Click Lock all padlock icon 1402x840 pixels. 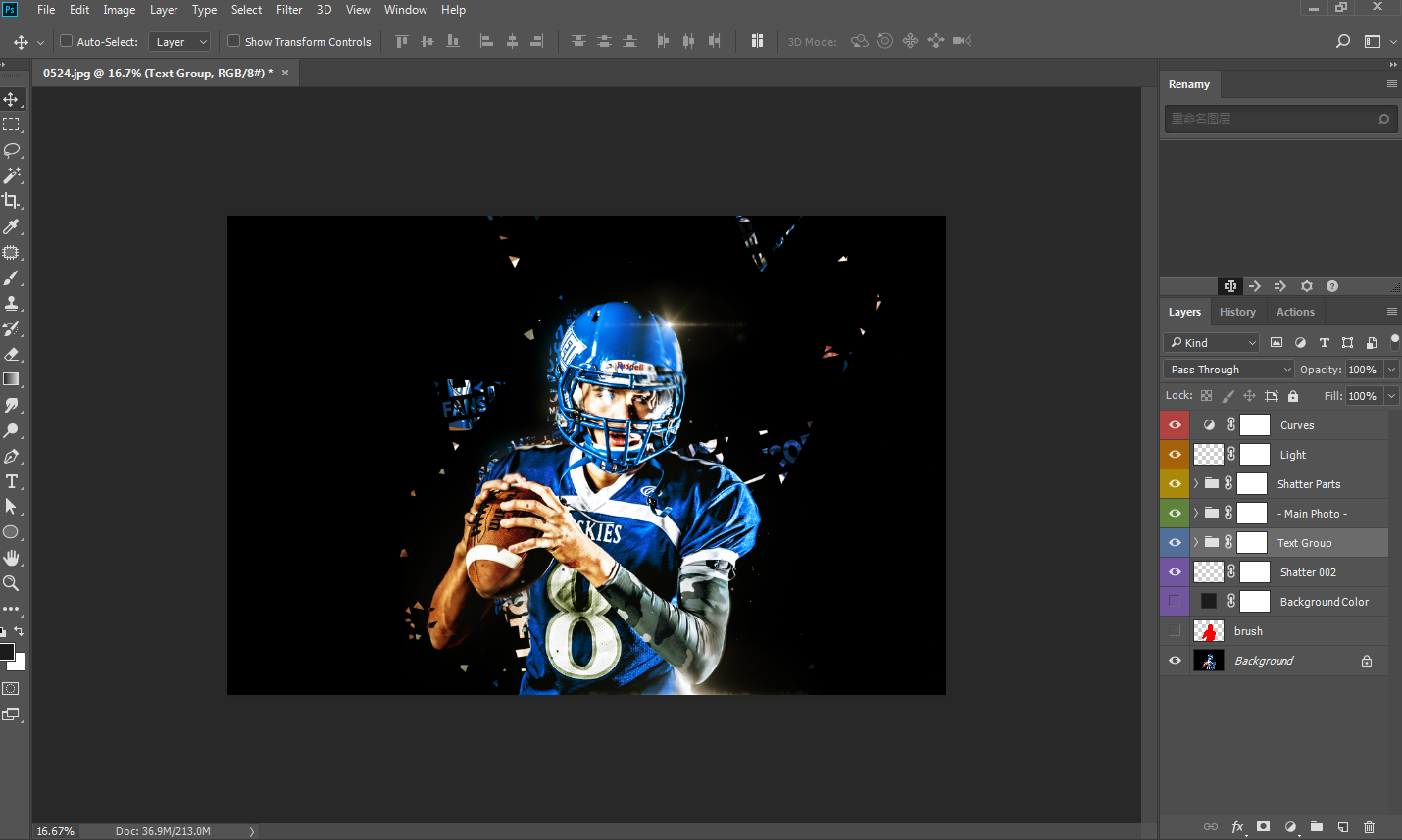pos(1293,396)
